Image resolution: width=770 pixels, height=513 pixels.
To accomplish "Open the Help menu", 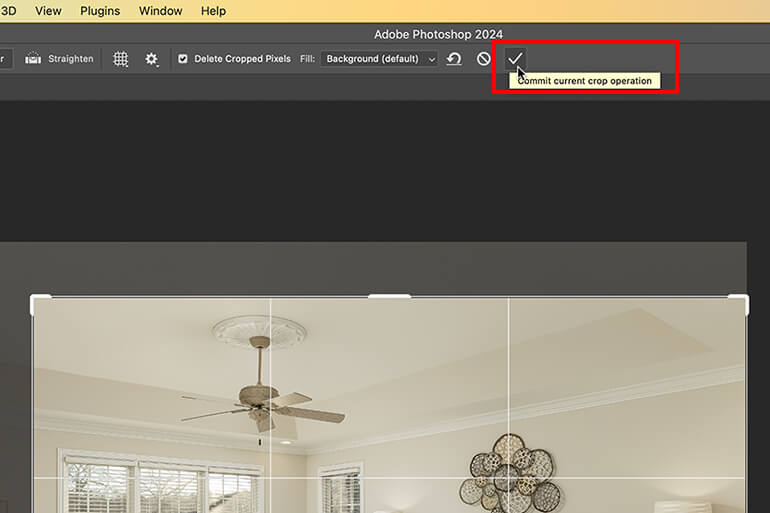I will pyautogui.click(x=213, y=11).
